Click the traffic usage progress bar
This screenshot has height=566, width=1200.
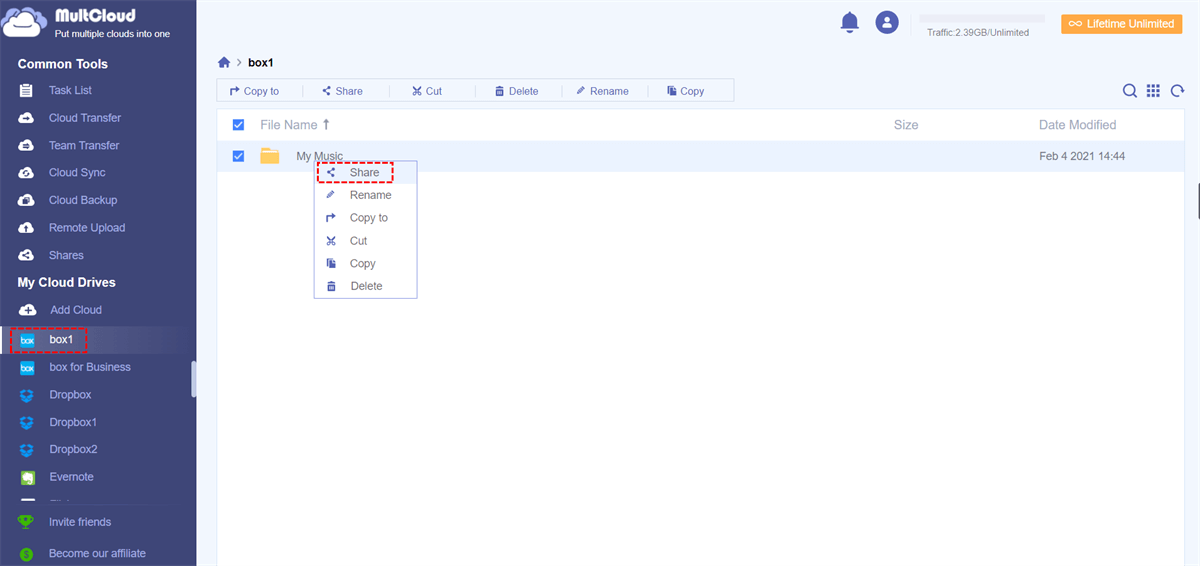(982, 18)
